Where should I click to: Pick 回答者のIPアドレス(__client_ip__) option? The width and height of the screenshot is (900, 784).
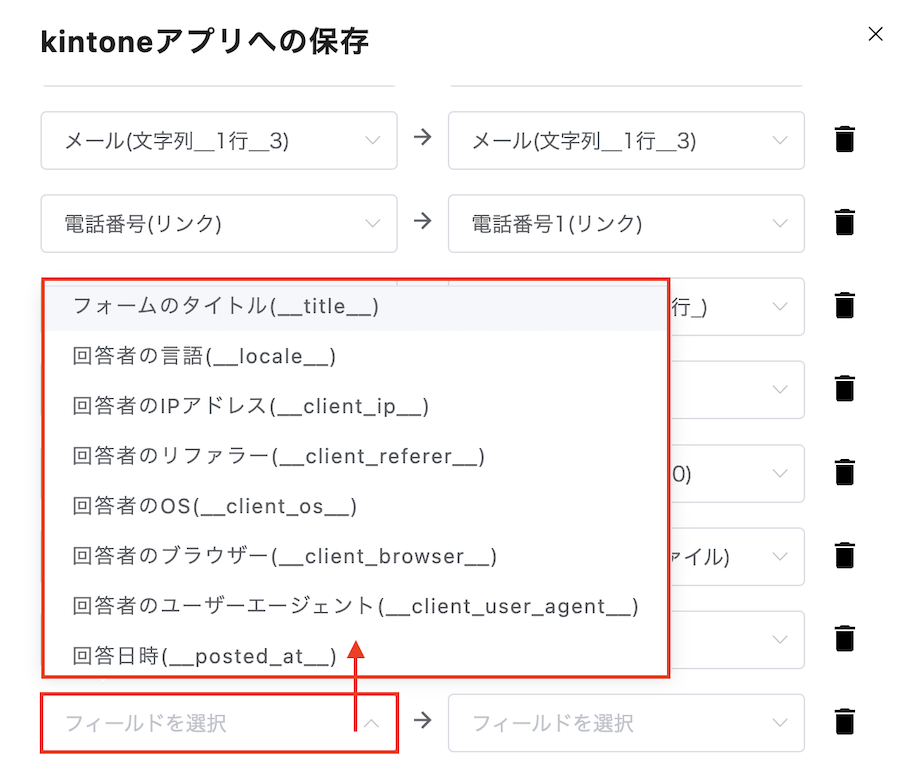[x=356, y=406]
